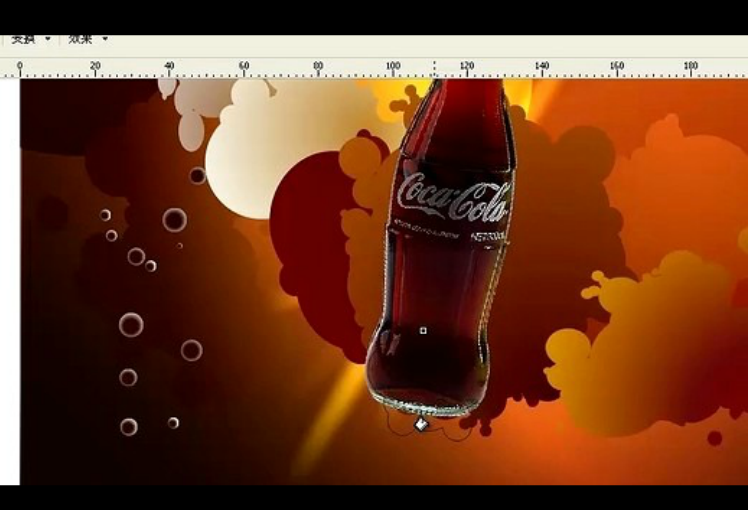This screenshot has height=510, width=748.
Task: Click the ruler mark labeled 60
Action: (x=244, y=65)
